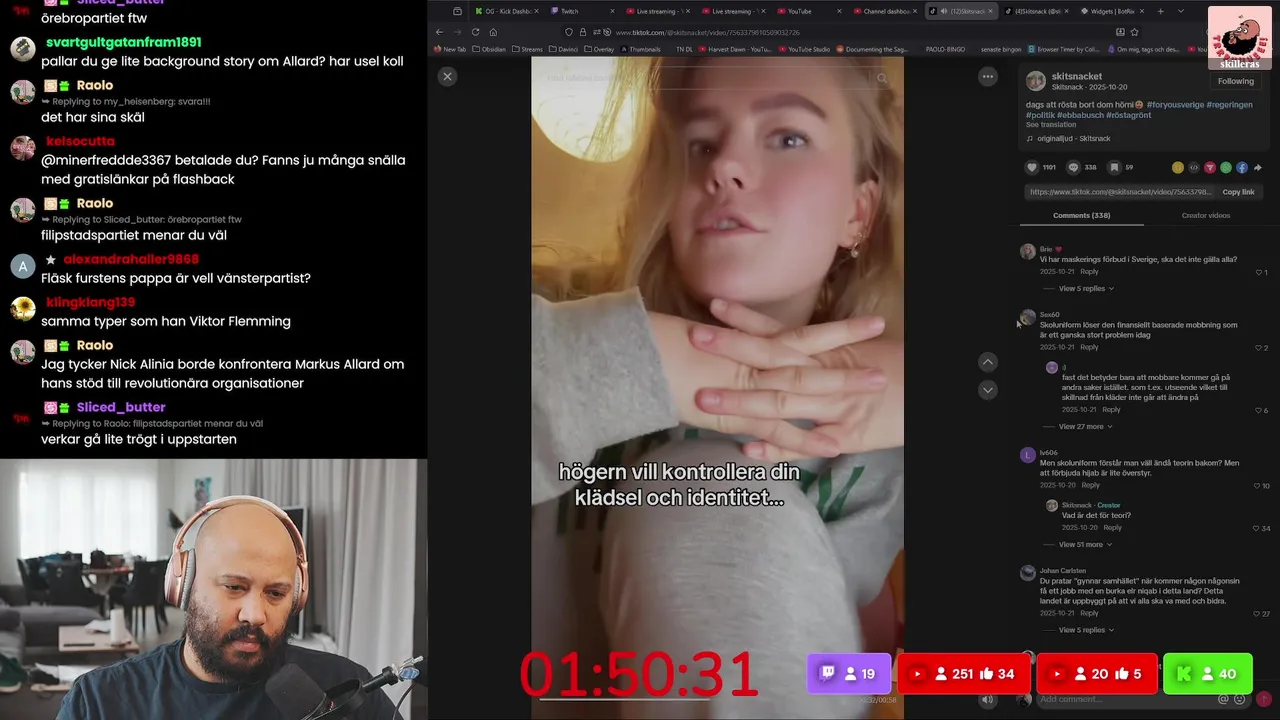Image resolution: width=1280 pixels, height=720 pixels.
Task: Open the #ebbabusch hashtag
Action: click(x=1081, y=115)
